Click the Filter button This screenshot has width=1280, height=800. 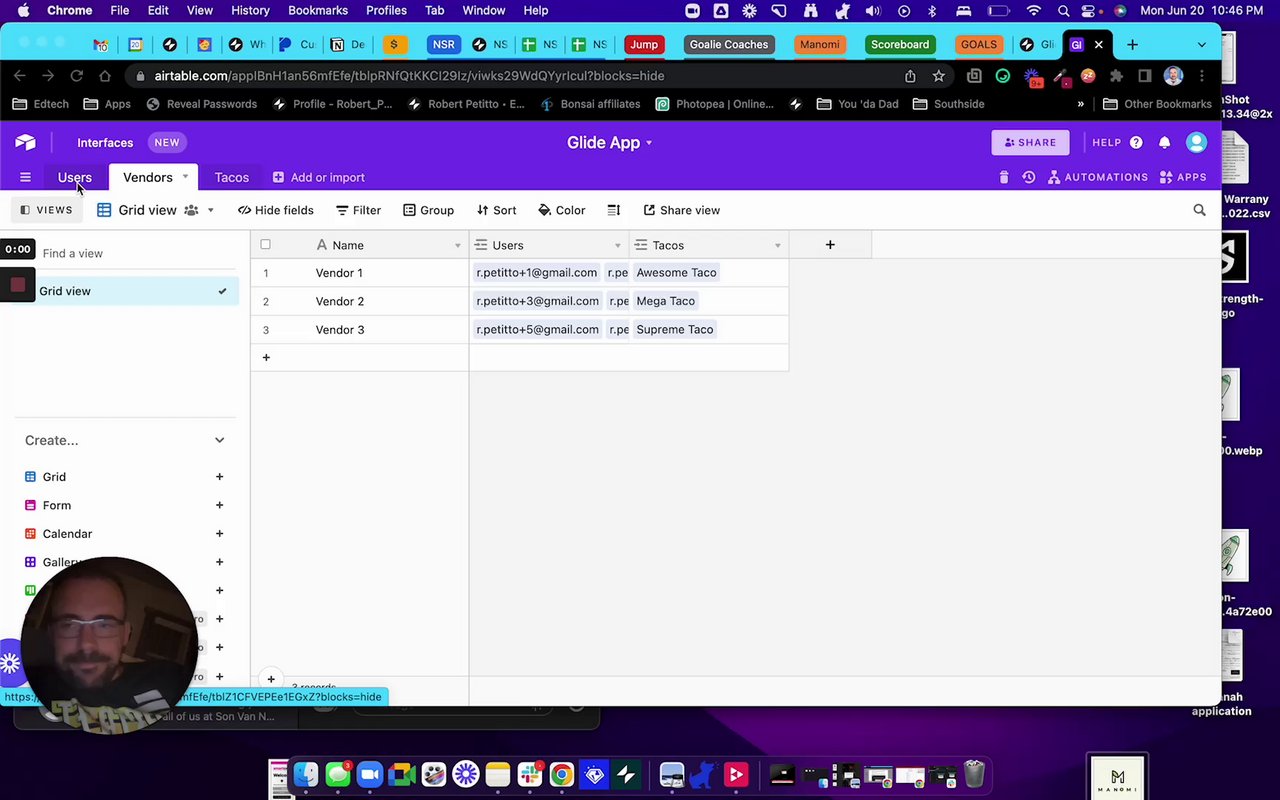coord(359,210)
